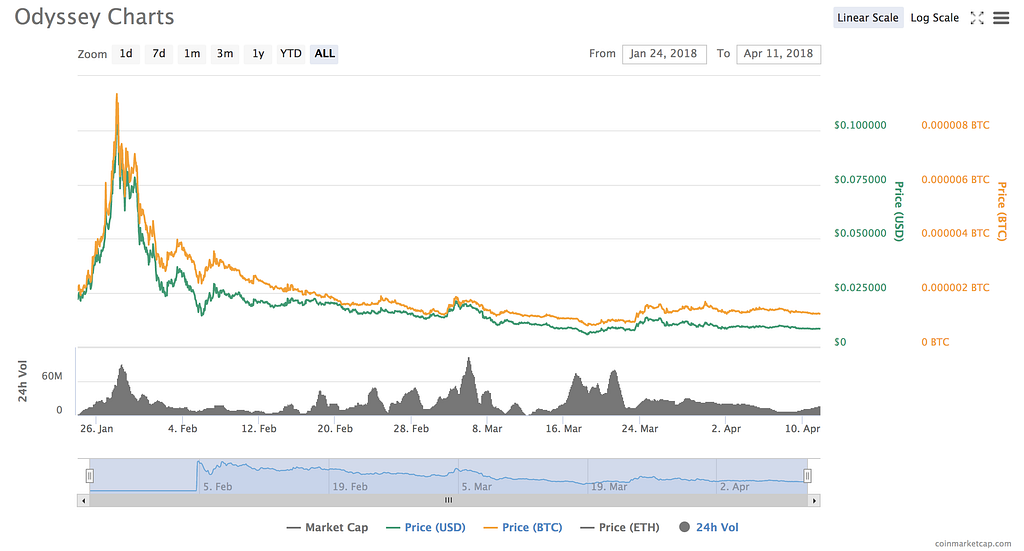Image resolution: width=1024 pixels, height=551 pixels.
Task: Set zoom range to 3m
Action: point(225,54)
